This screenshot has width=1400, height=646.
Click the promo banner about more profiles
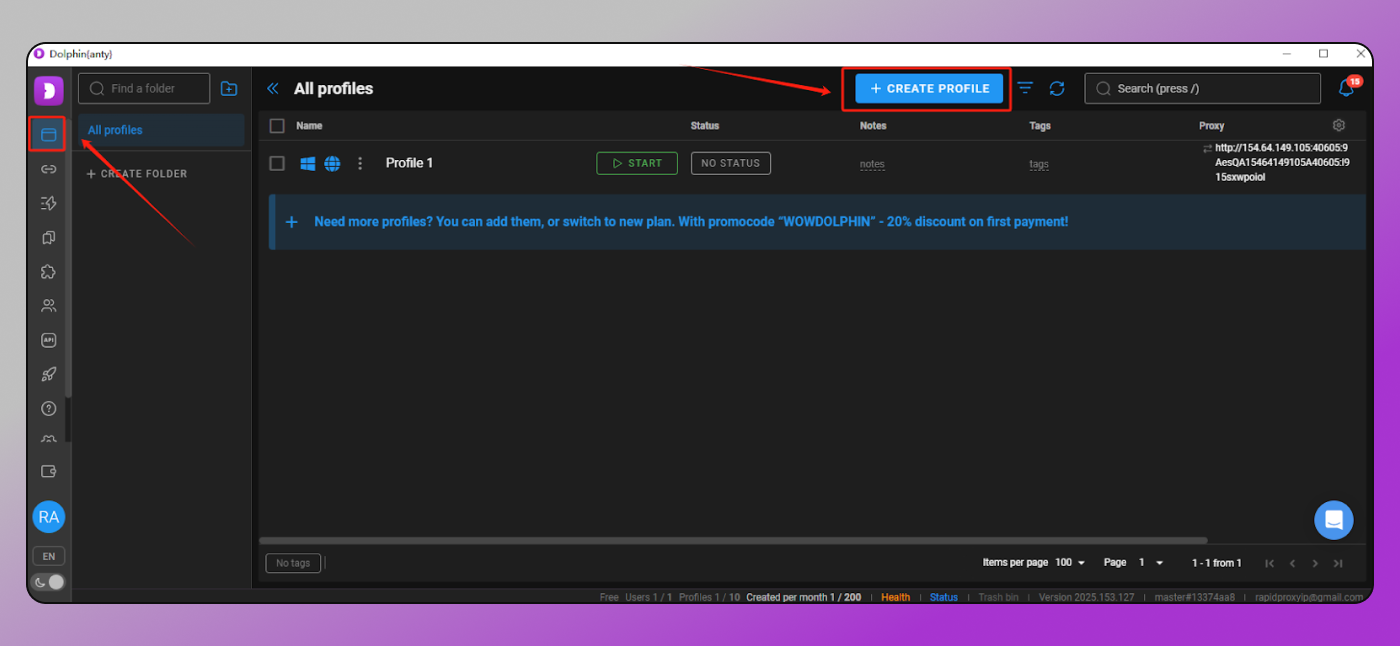[817, 222]
